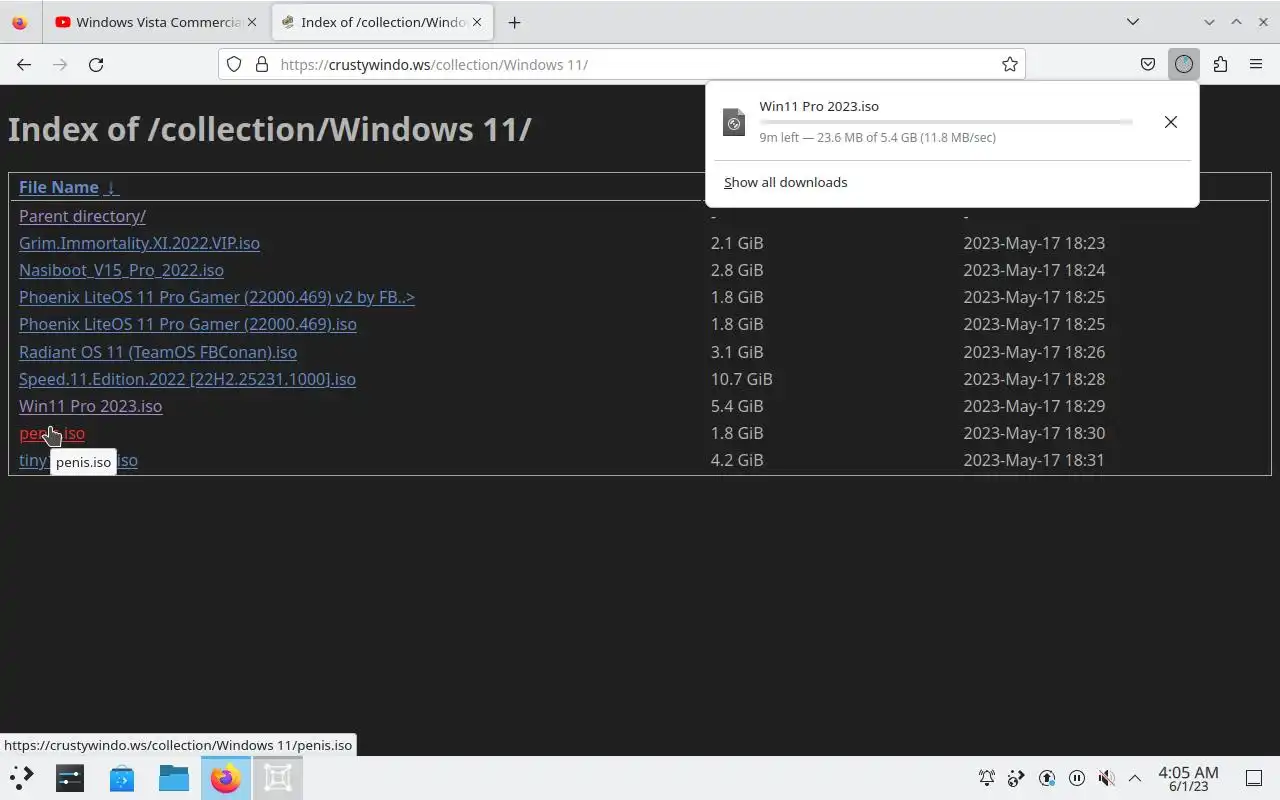Open the Firefox hamburger menu
This screenshot has height=800, width=1280.
(1256, 64)
